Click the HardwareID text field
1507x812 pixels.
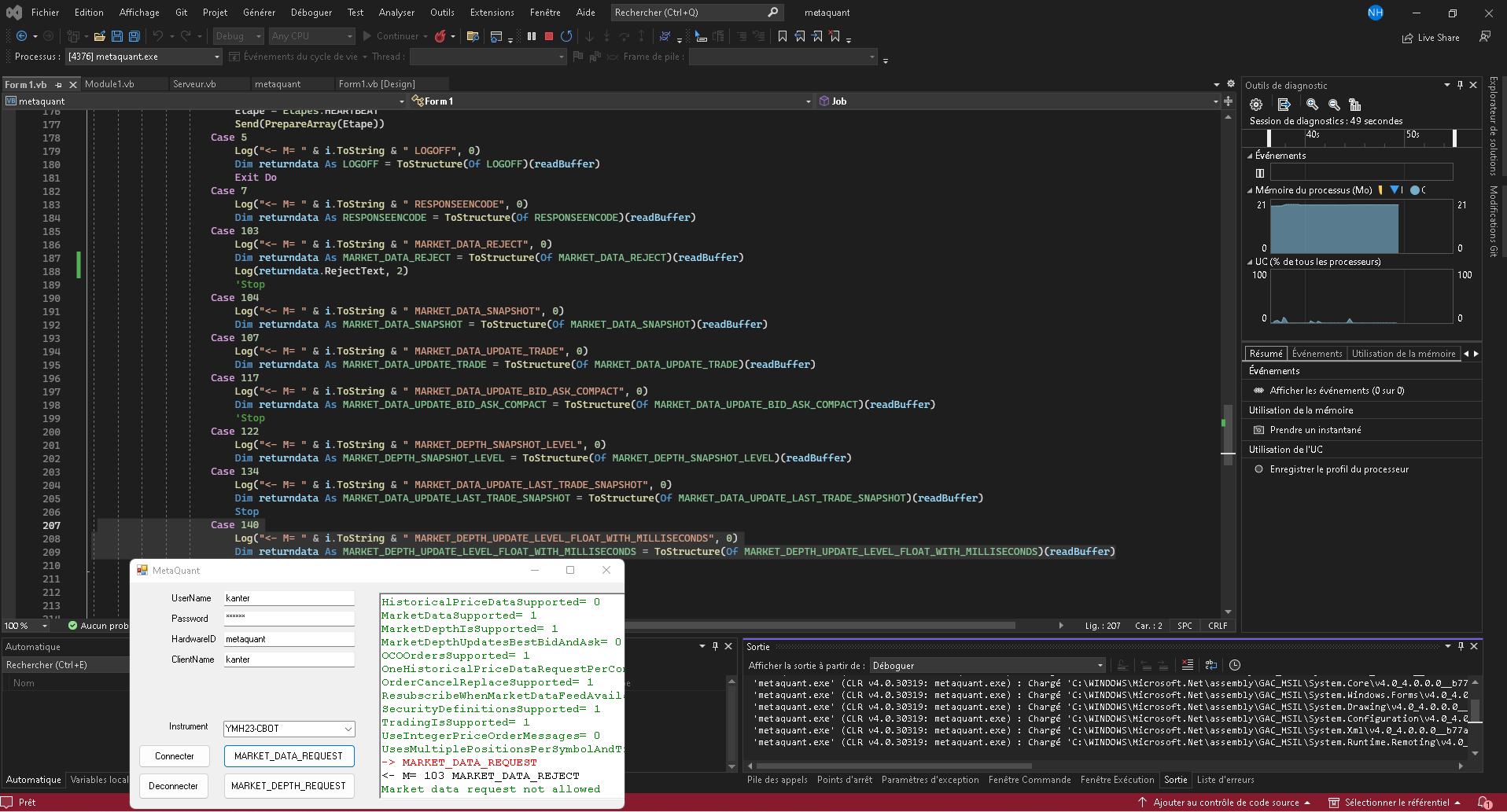pos(289,639)
